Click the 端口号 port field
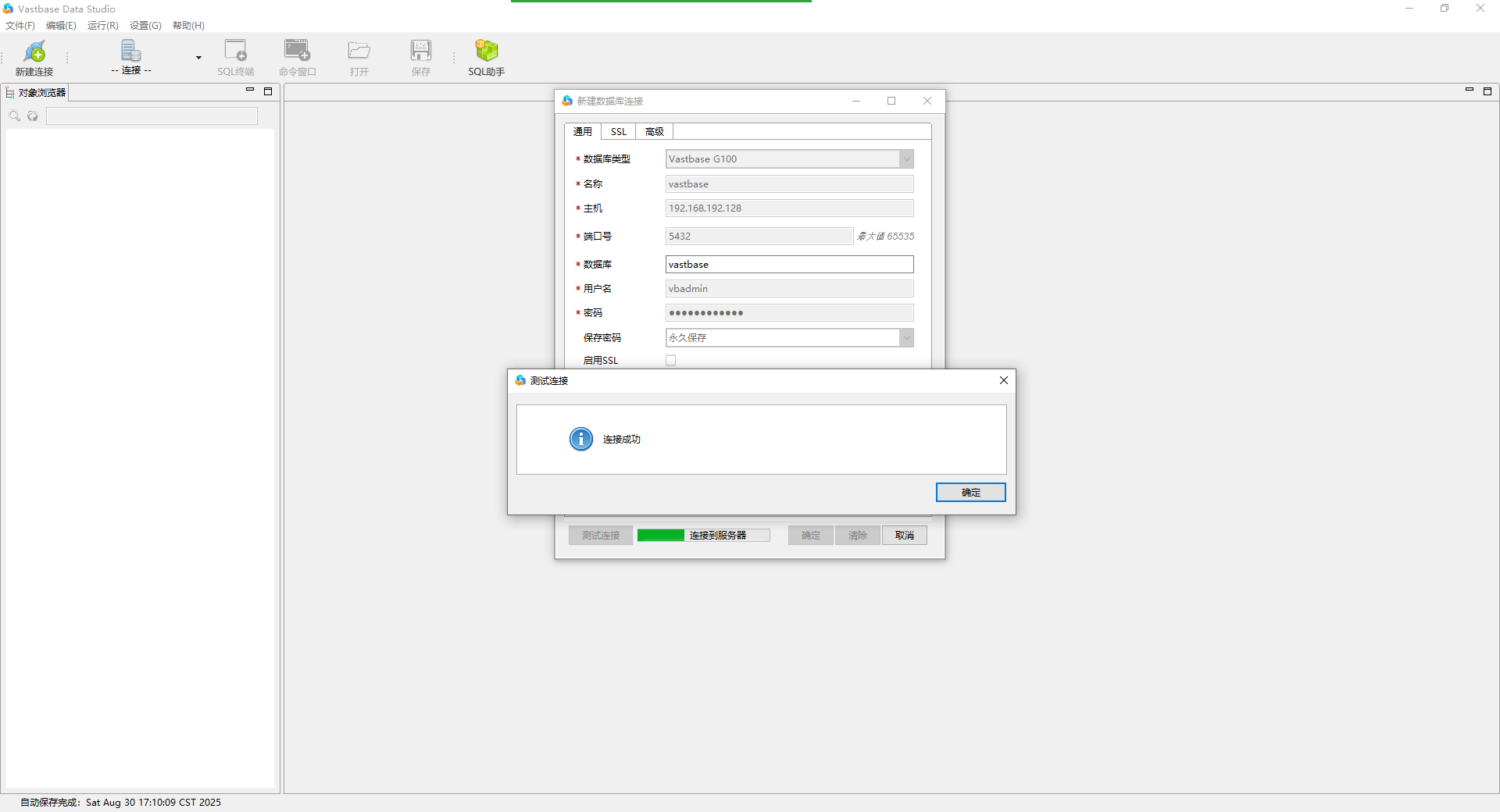 pyautogui.click(x=759, y=237)
